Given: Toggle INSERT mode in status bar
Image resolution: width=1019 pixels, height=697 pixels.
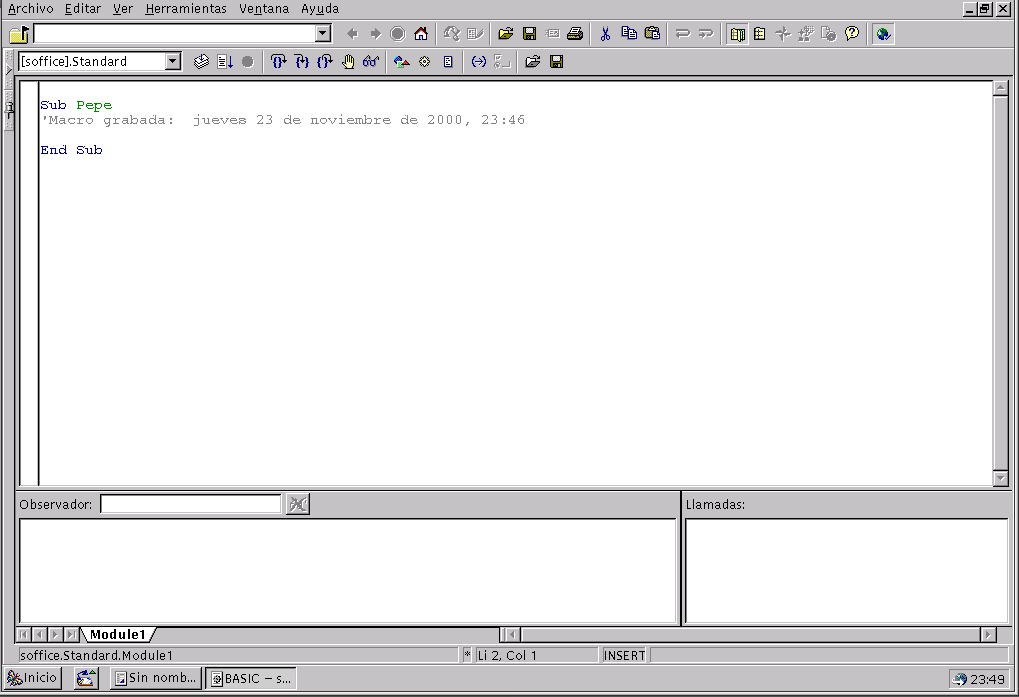Looking at the screenshot, I should (x=624, y=656).
